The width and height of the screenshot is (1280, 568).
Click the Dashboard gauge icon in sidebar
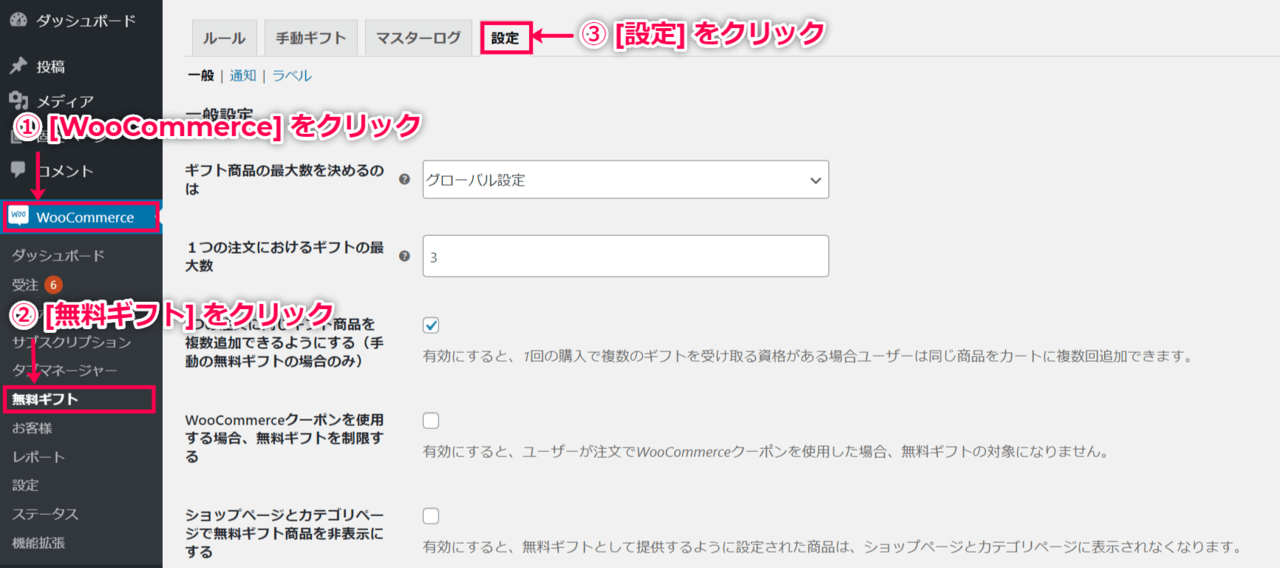[18, 20]
